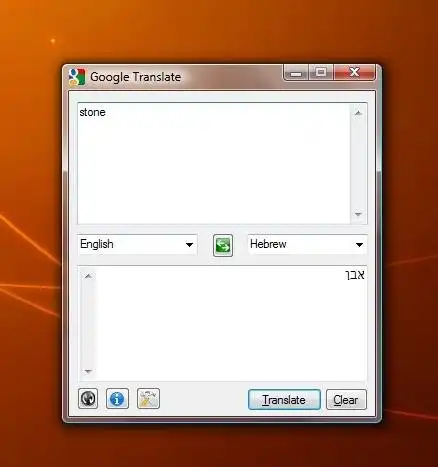Click the output box scrollbar down arrow
The image size is (438, 467).
coord(88,371)
